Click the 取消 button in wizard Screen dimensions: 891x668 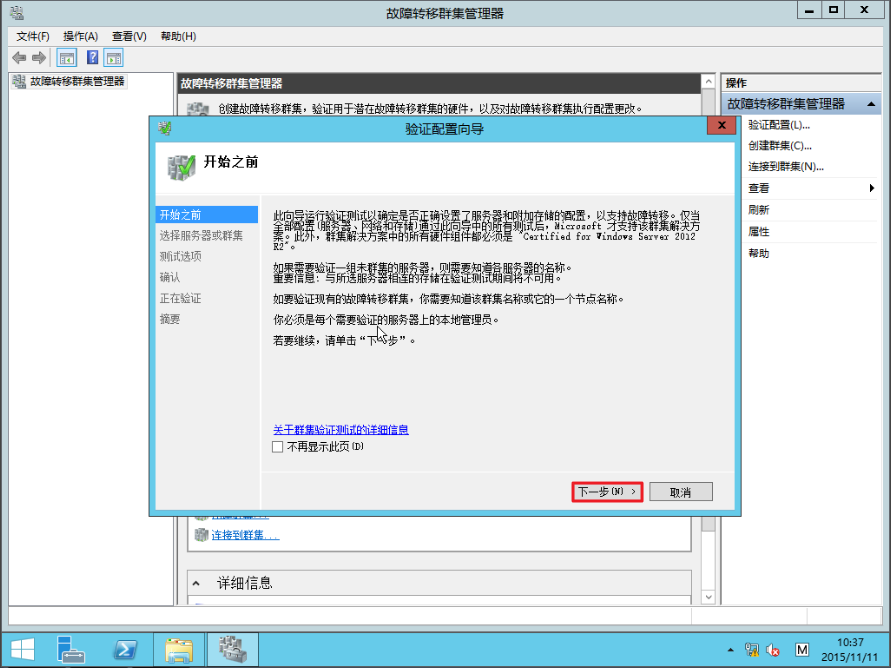(680, 492)
